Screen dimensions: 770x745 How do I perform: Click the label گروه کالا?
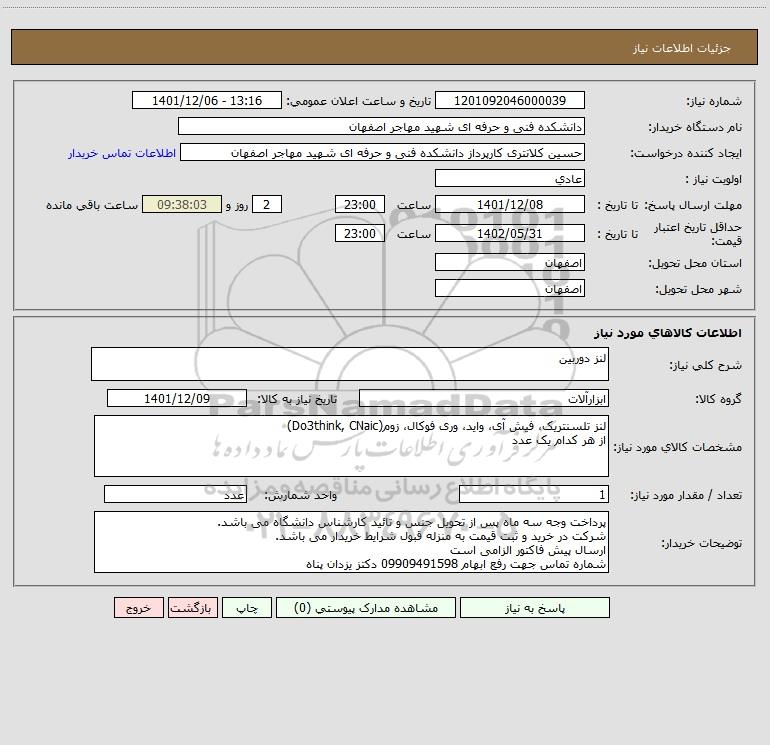tap(718, 399)
